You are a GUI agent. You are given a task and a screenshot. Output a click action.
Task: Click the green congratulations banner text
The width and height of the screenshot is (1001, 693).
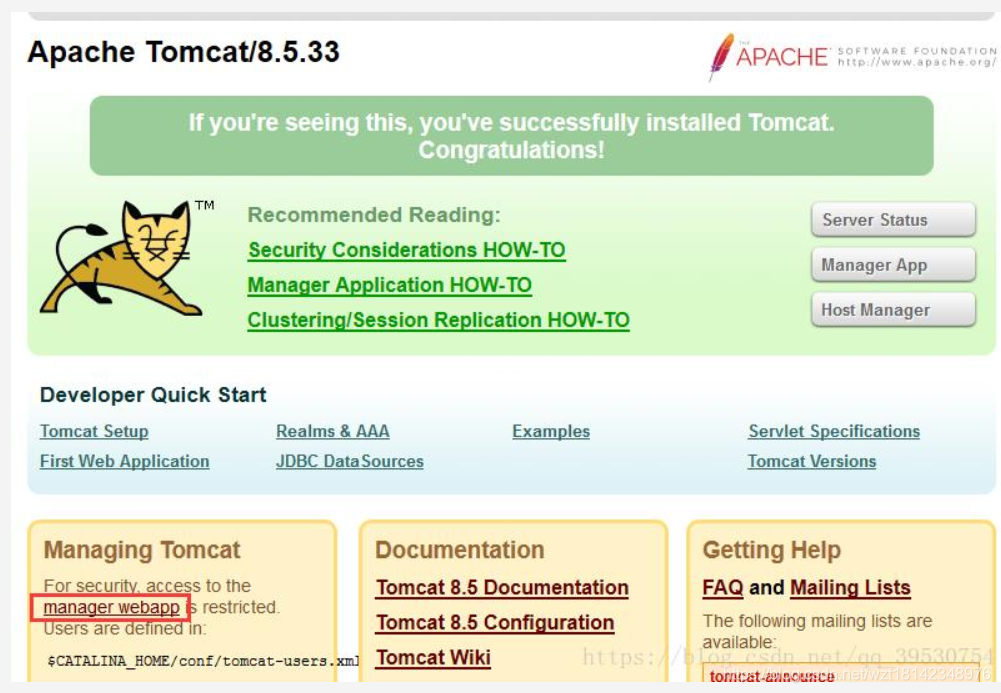pos(511,136)
